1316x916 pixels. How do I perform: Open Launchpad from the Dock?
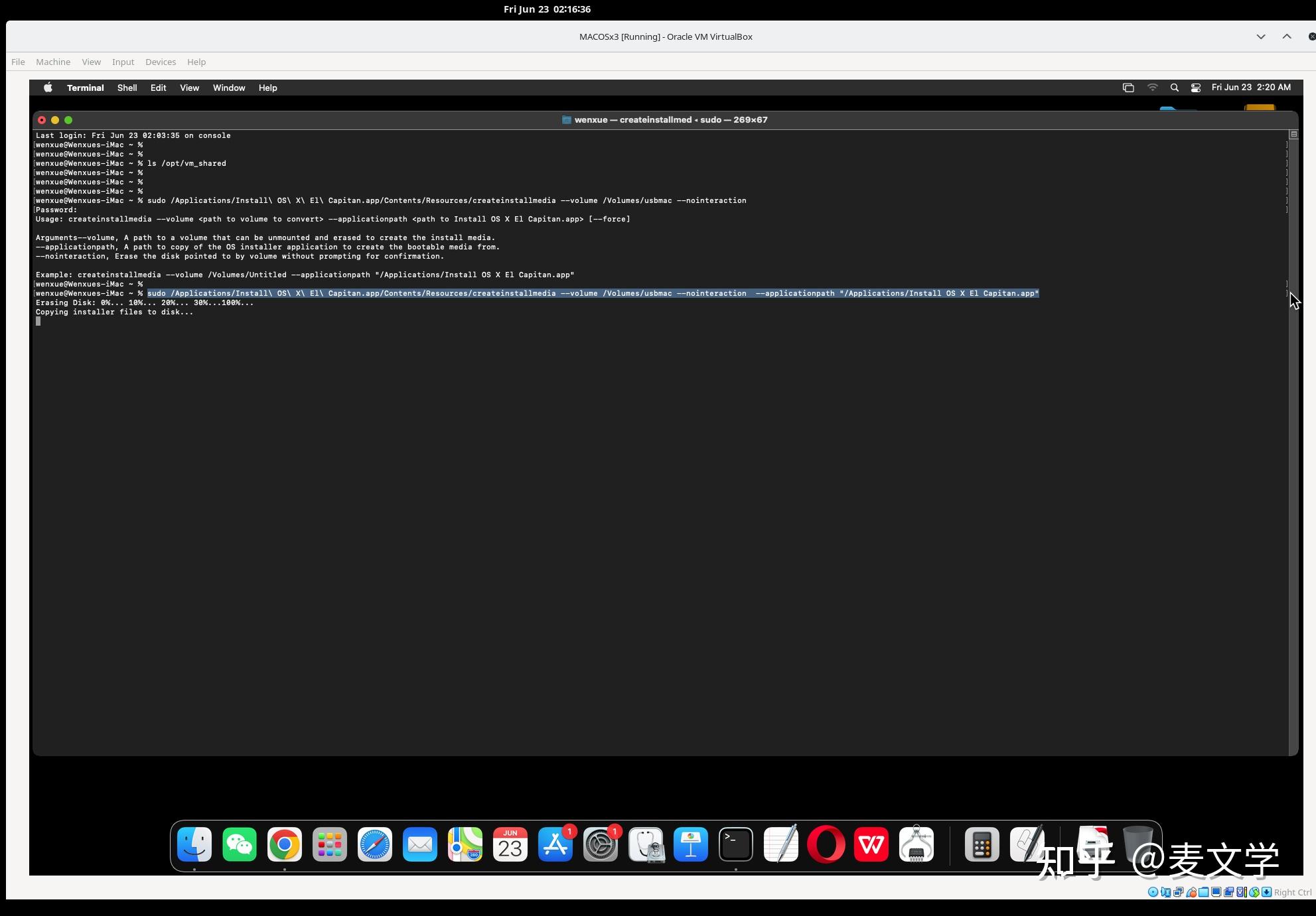click(329, 844)
